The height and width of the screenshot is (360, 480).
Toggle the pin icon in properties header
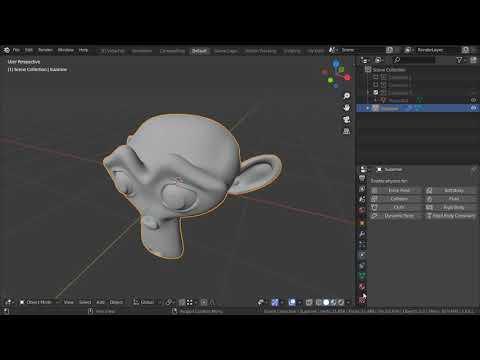tap(474, 170)
